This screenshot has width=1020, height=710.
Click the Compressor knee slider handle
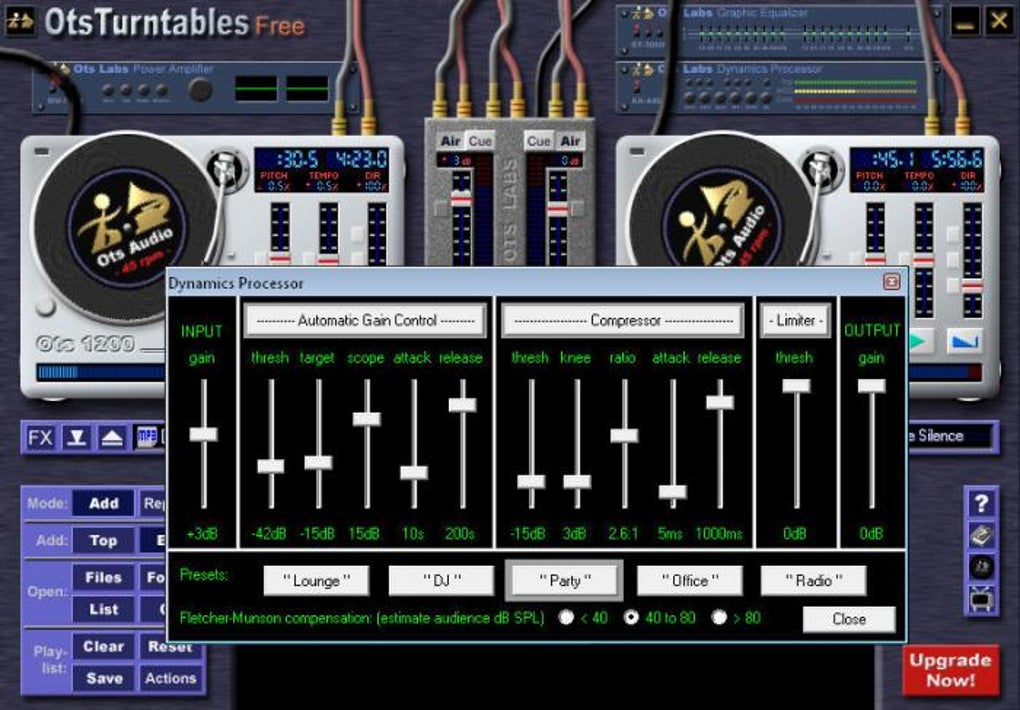577,482
